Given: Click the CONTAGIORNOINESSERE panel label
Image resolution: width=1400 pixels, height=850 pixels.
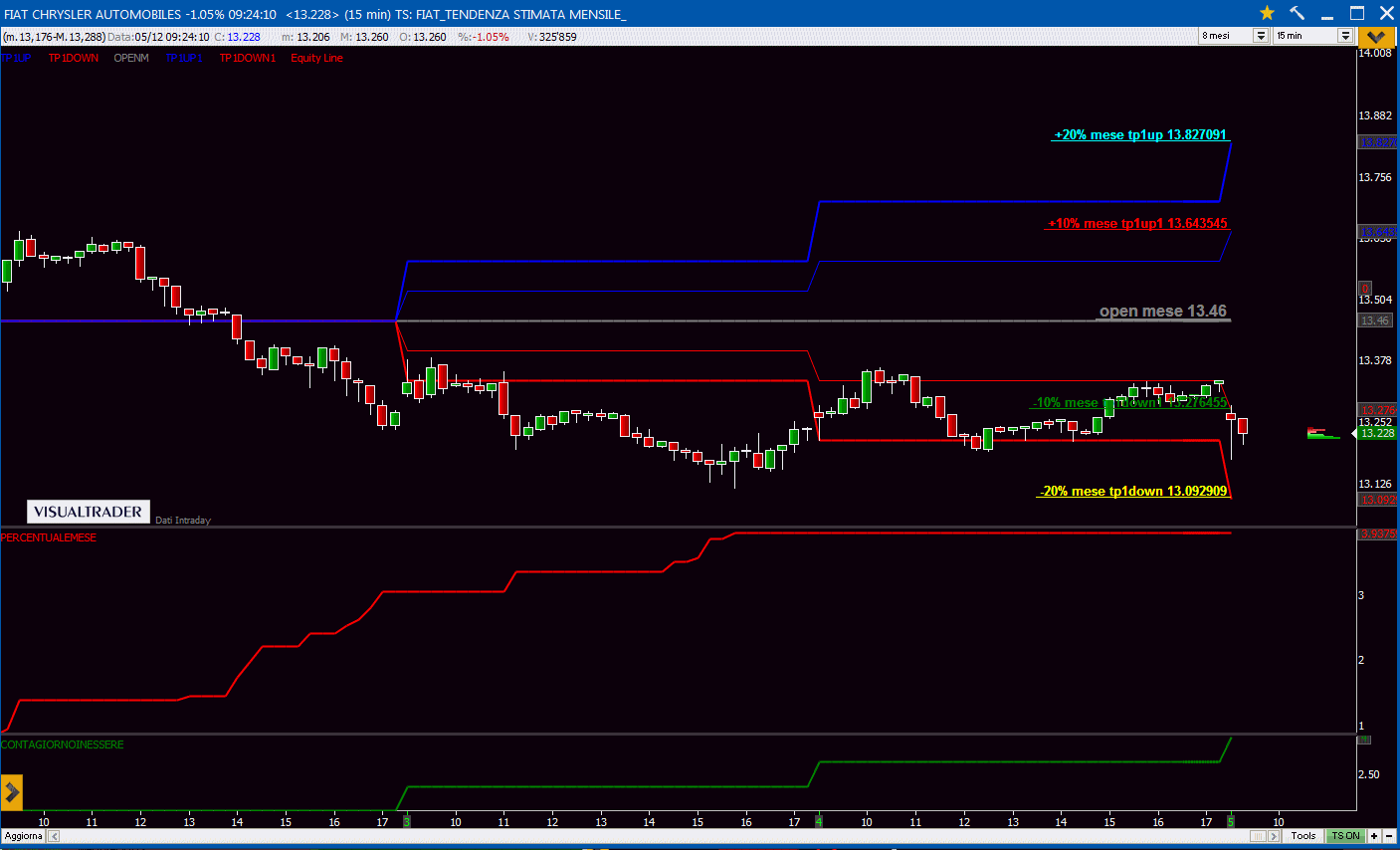Looking at the screenshot, I should pos(63,744).
